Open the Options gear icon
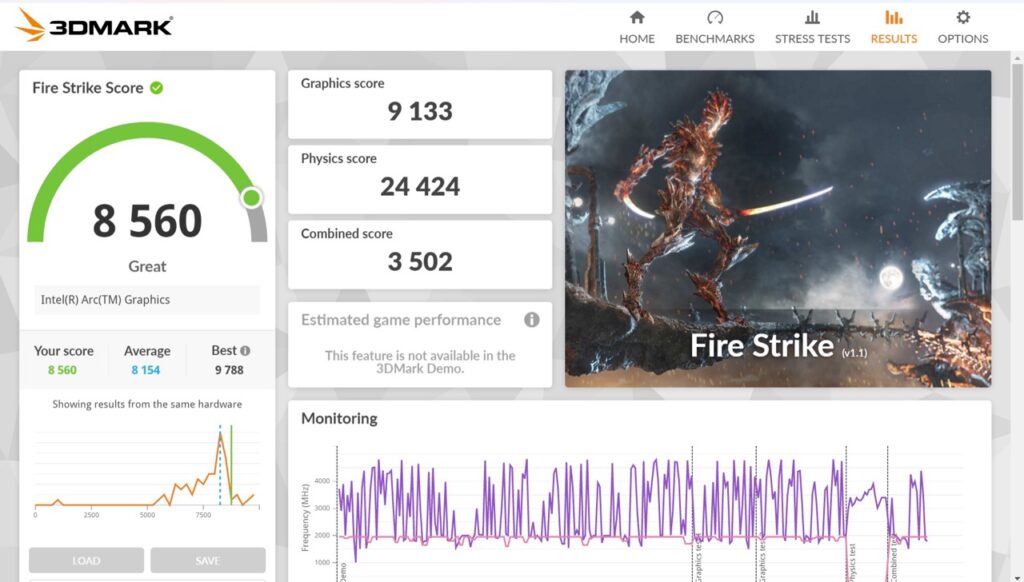The width and height of the screenshot is (1024, 582). pos(962,17)
